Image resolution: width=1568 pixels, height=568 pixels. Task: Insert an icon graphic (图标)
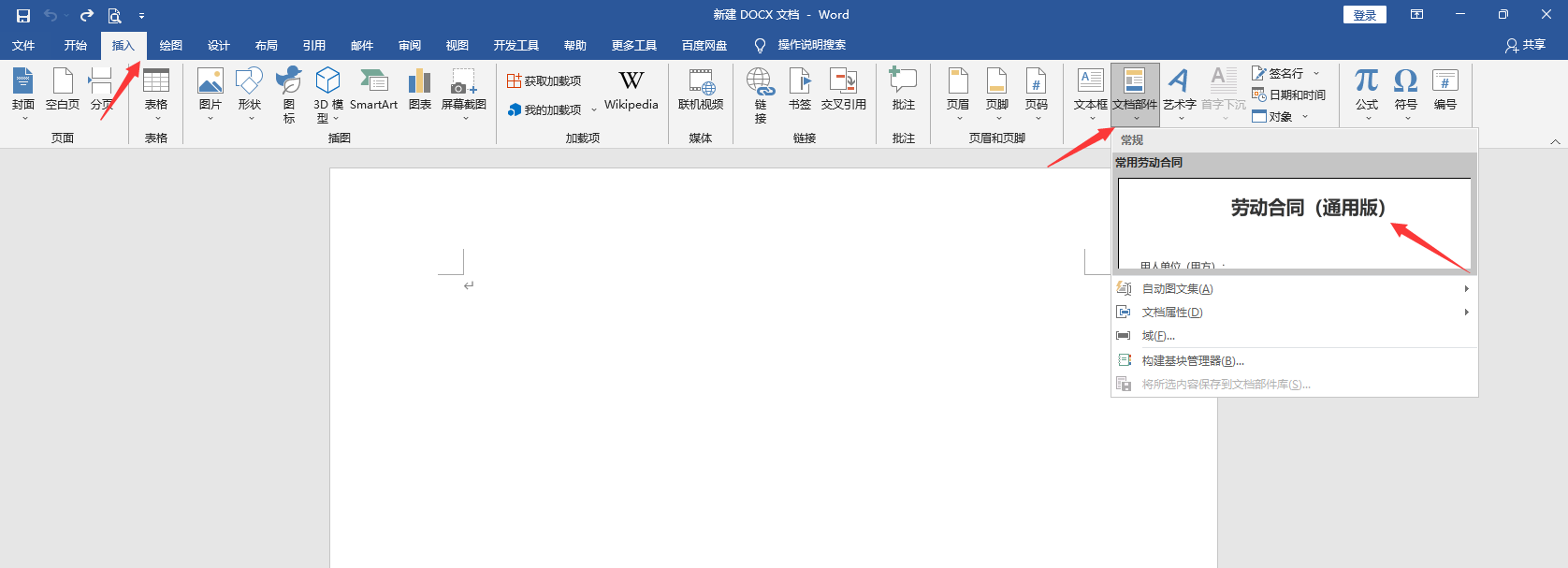coord(289,94)
